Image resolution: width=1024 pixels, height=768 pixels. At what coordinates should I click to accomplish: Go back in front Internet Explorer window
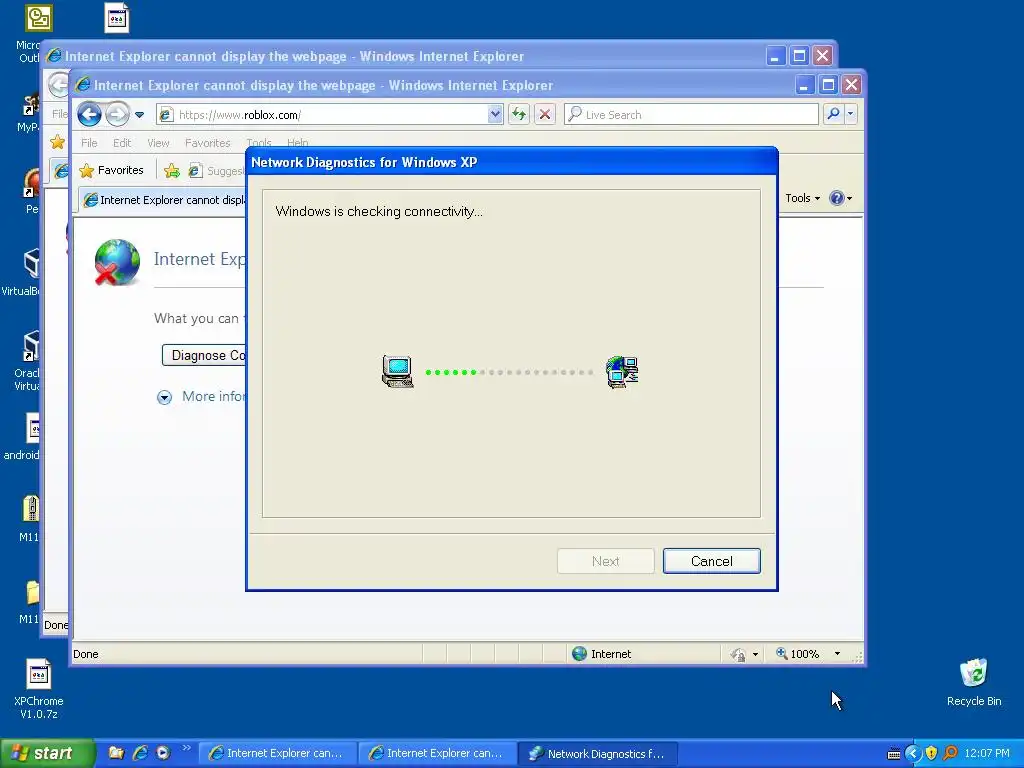coord(89,114)
